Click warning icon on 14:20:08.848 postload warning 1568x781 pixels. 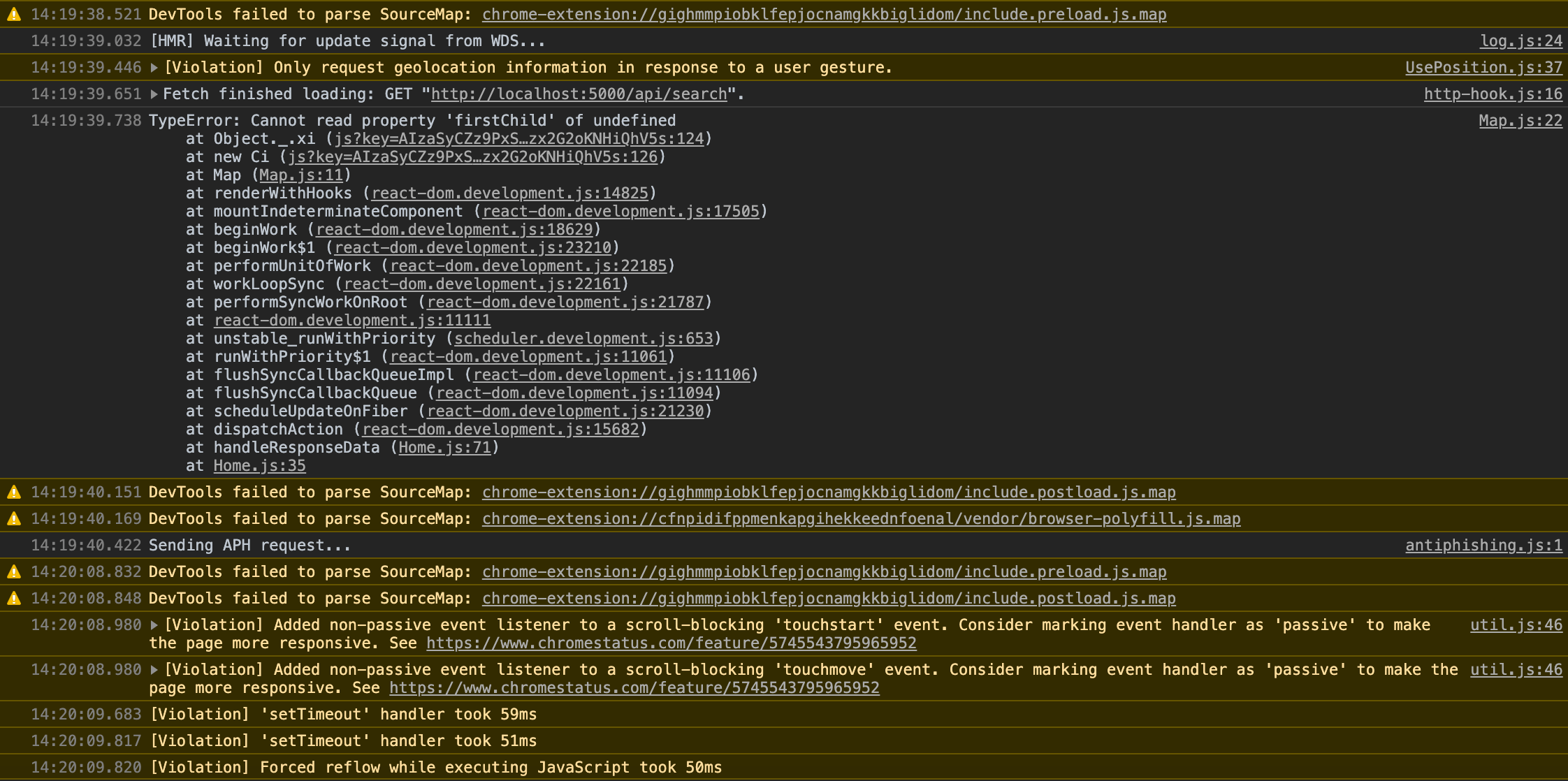(x=13, y=599)
